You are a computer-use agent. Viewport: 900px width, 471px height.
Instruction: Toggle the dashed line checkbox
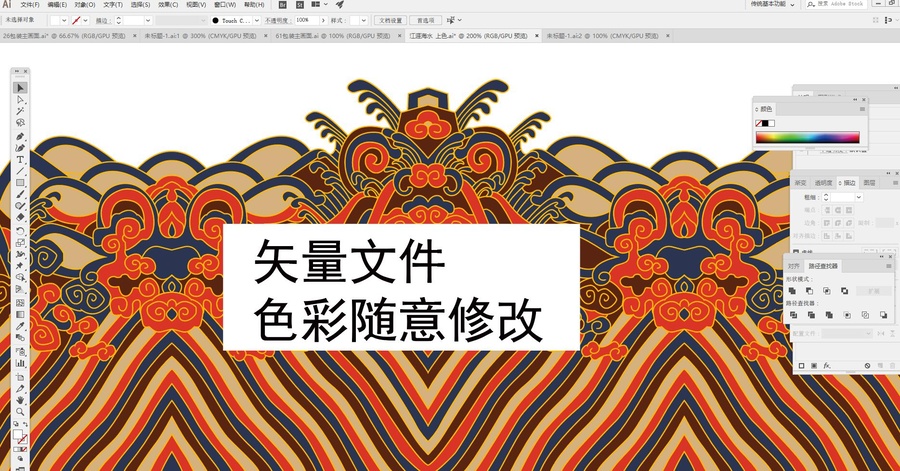click(796, 251)
